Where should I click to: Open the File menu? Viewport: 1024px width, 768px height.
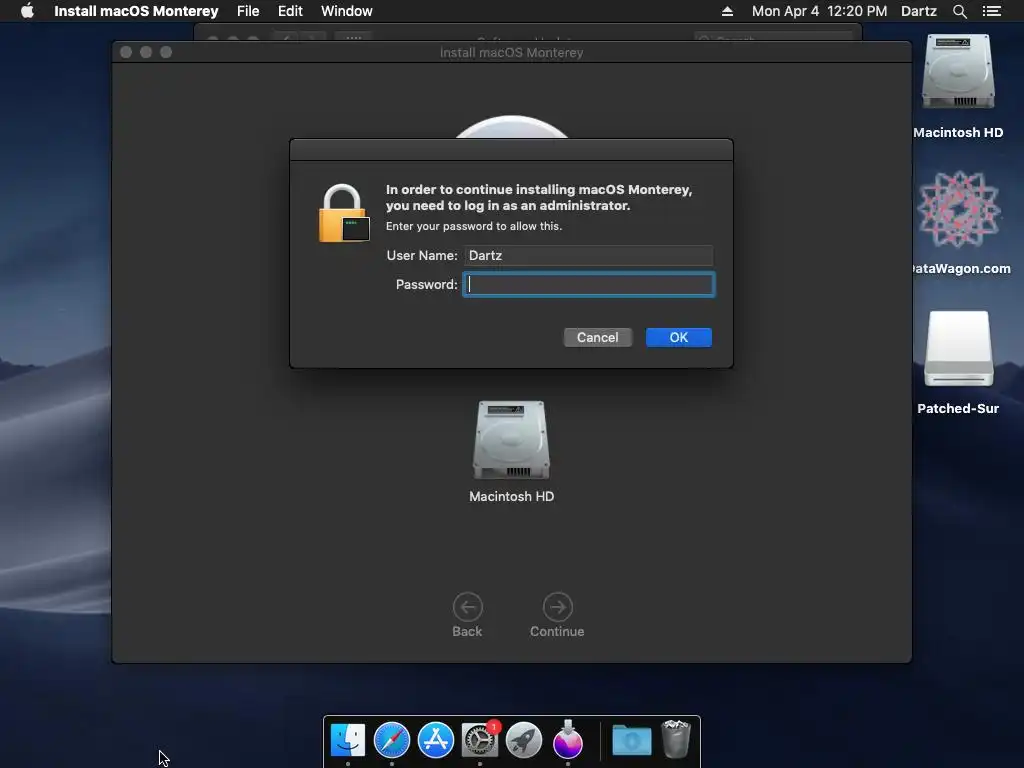click(x=248, y=11)
